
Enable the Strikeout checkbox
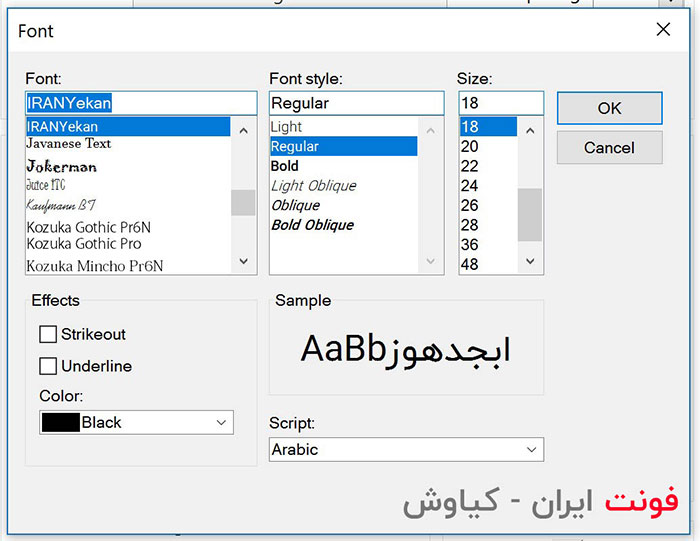(48, 335)
